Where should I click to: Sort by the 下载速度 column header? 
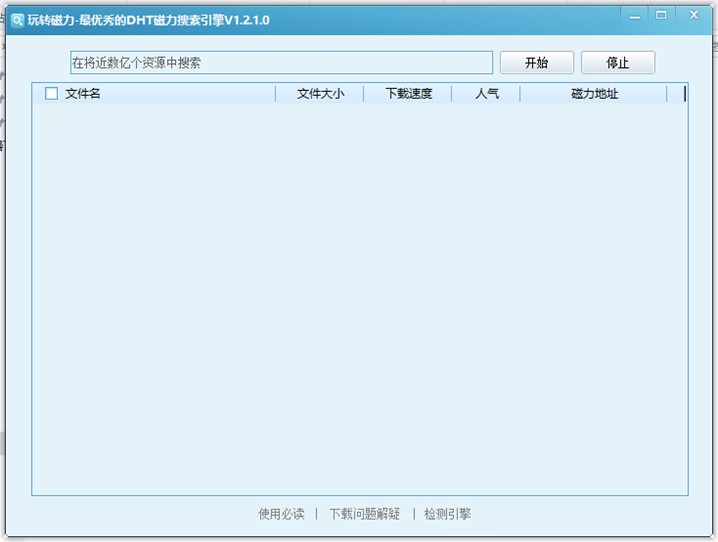[x=408, y=94]
